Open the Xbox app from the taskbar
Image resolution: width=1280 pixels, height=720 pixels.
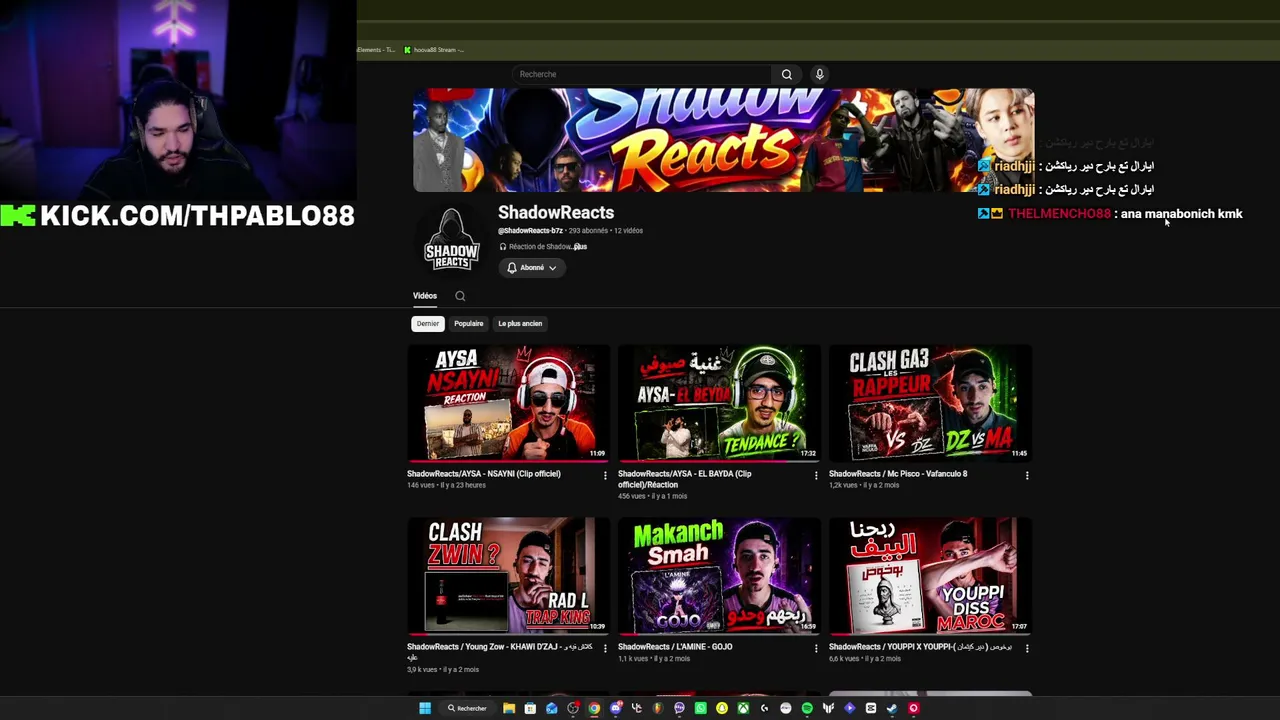(743, 708)
